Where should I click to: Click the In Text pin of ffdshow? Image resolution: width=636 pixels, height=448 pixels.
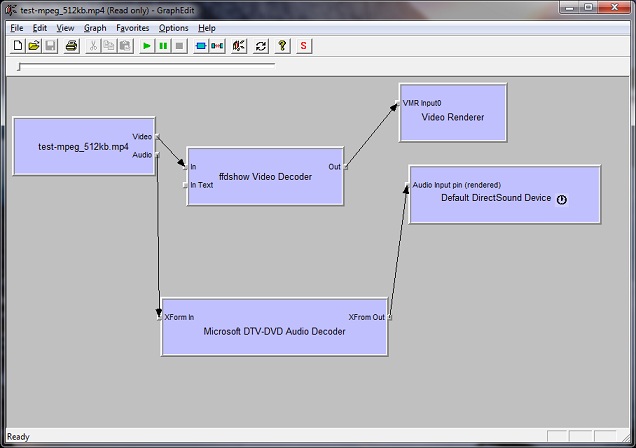click(185, 185)
